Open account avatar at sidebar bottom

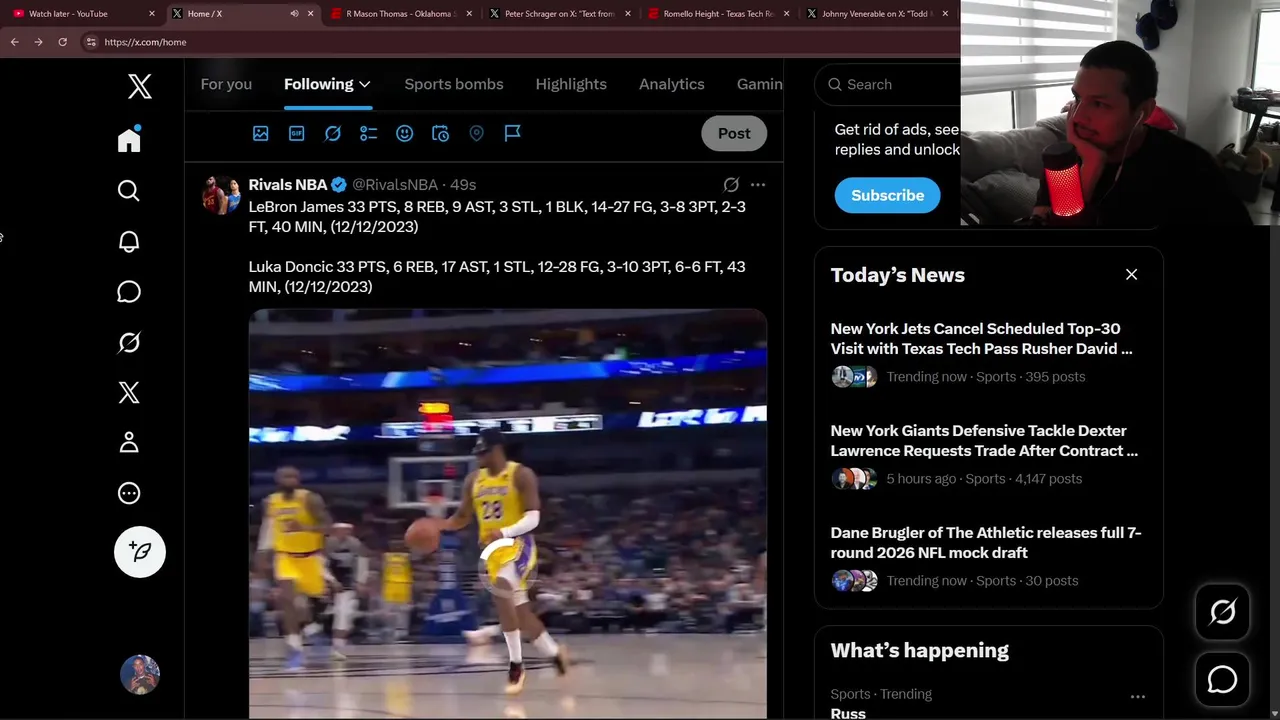pyautogui.click(x=140, y=675)
